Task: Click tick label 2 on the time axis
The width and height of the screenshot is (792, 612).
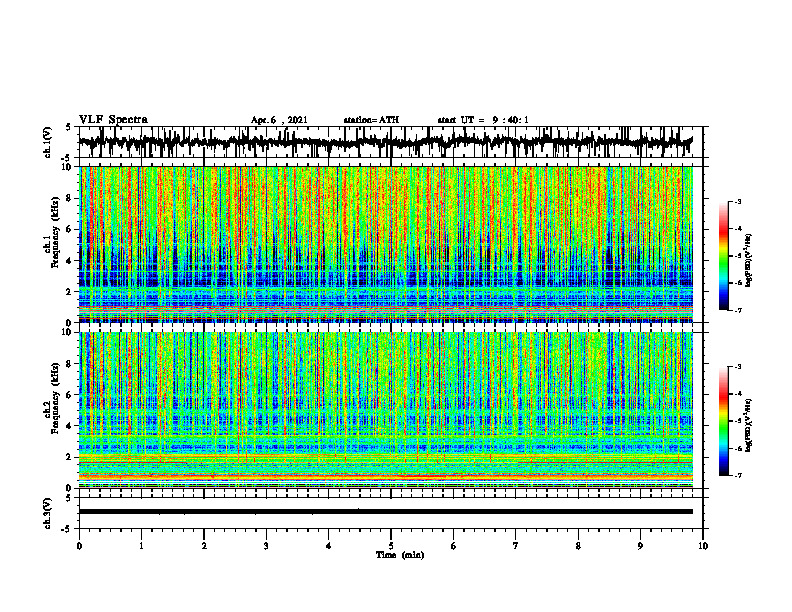Action: pyautogui.click(x=204, y=546)
